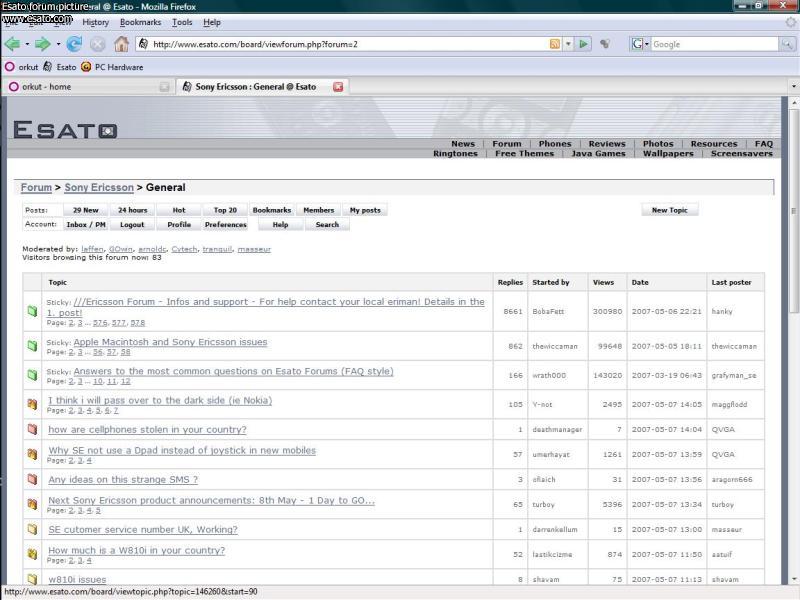This screenshot has height=600, width=800.
Task: Click the Replies column header
Action: (510, 282)
